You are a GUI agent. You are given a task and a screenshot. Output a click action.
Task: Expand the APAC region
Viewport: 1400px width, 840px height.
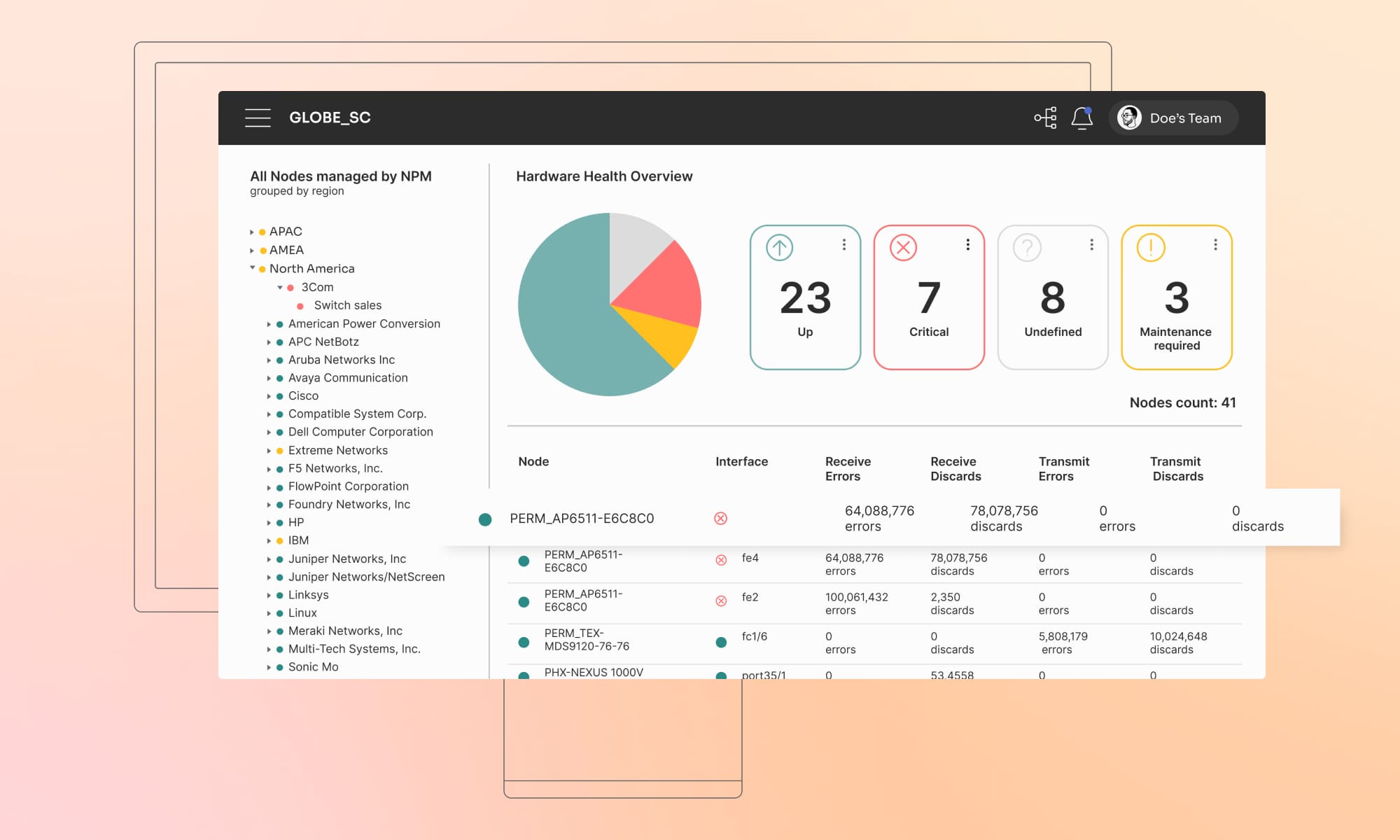pyautogui.click(x=252, y=232)
